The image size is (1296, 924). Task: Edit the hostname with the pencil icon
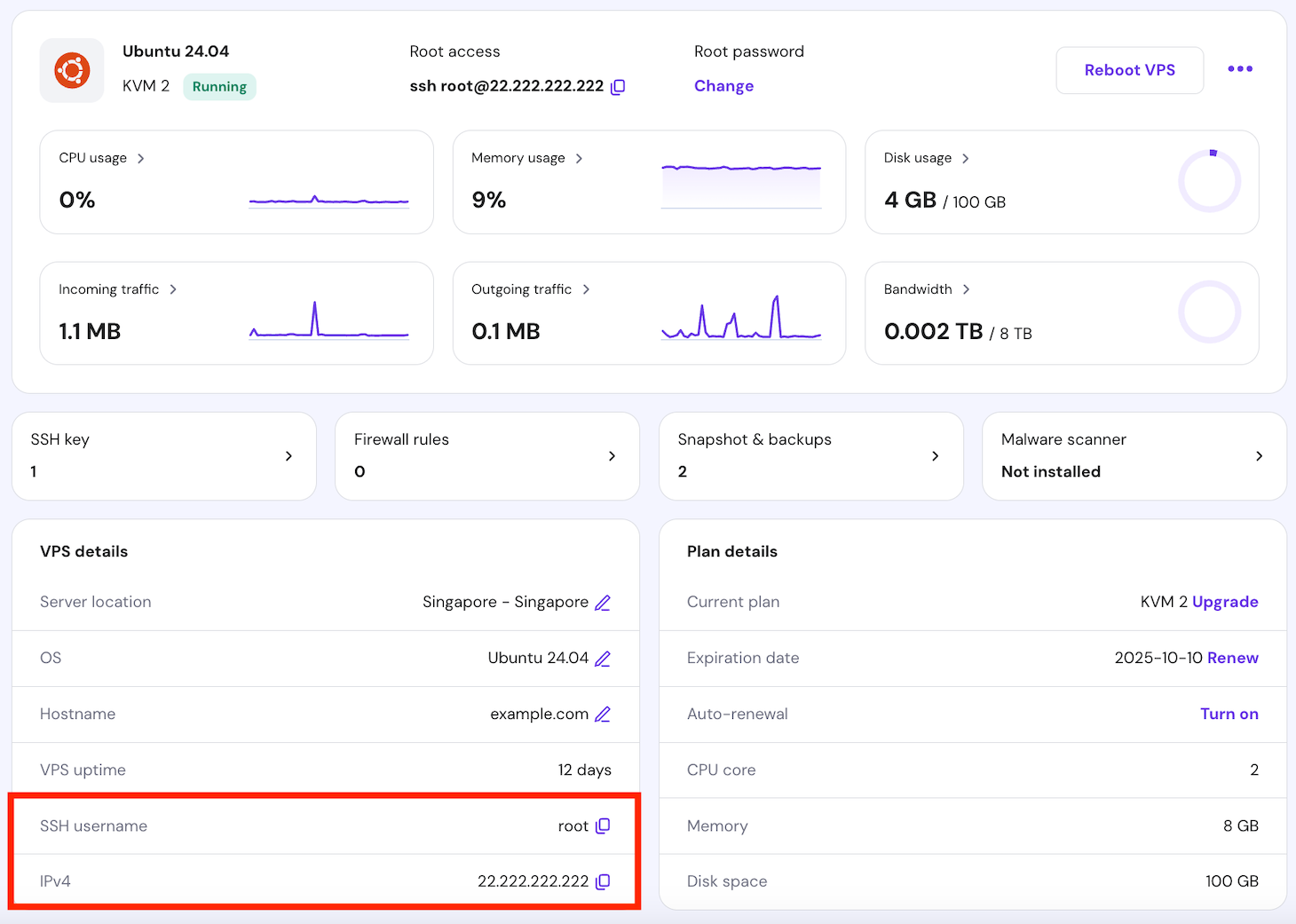coord(604,714)
